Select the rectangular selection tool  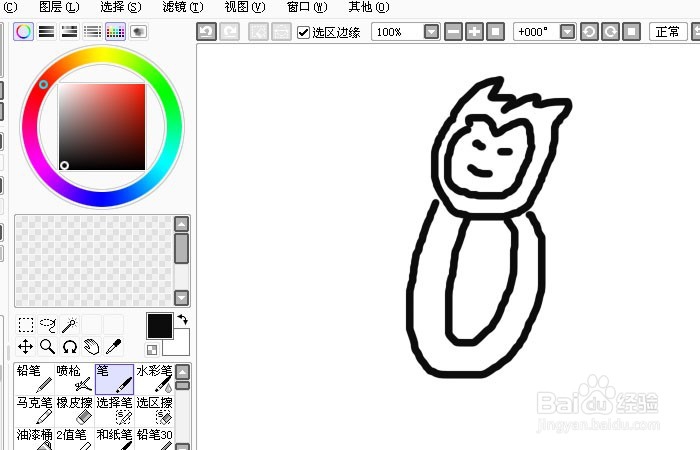[25, 325]
